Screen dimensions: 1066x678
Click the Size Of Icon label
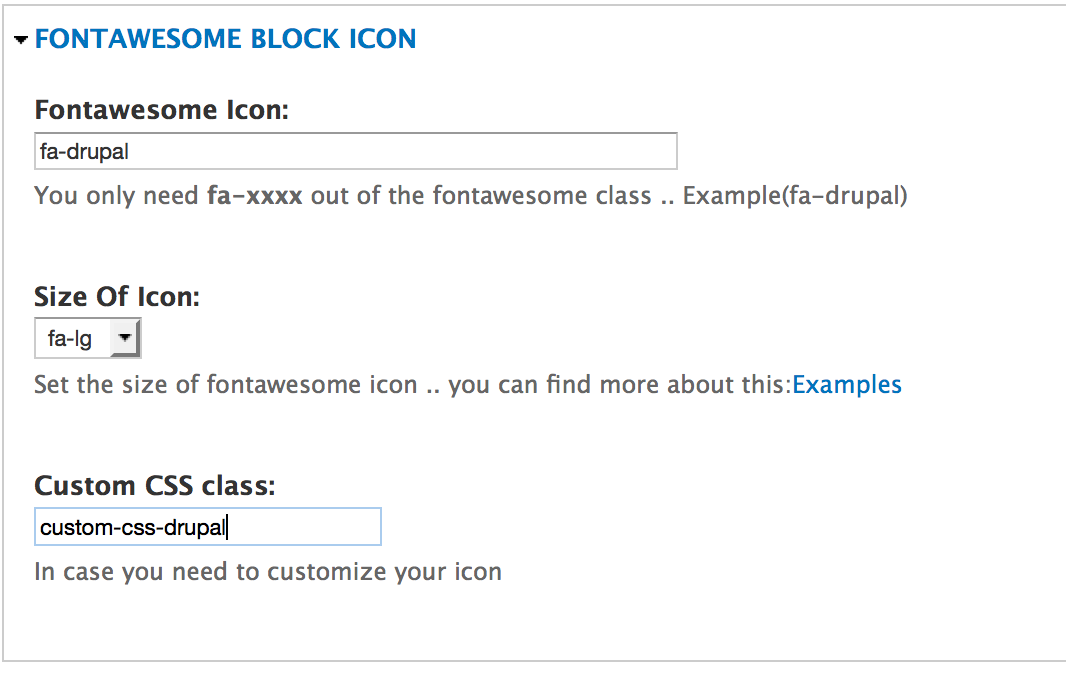coord(117,297)
